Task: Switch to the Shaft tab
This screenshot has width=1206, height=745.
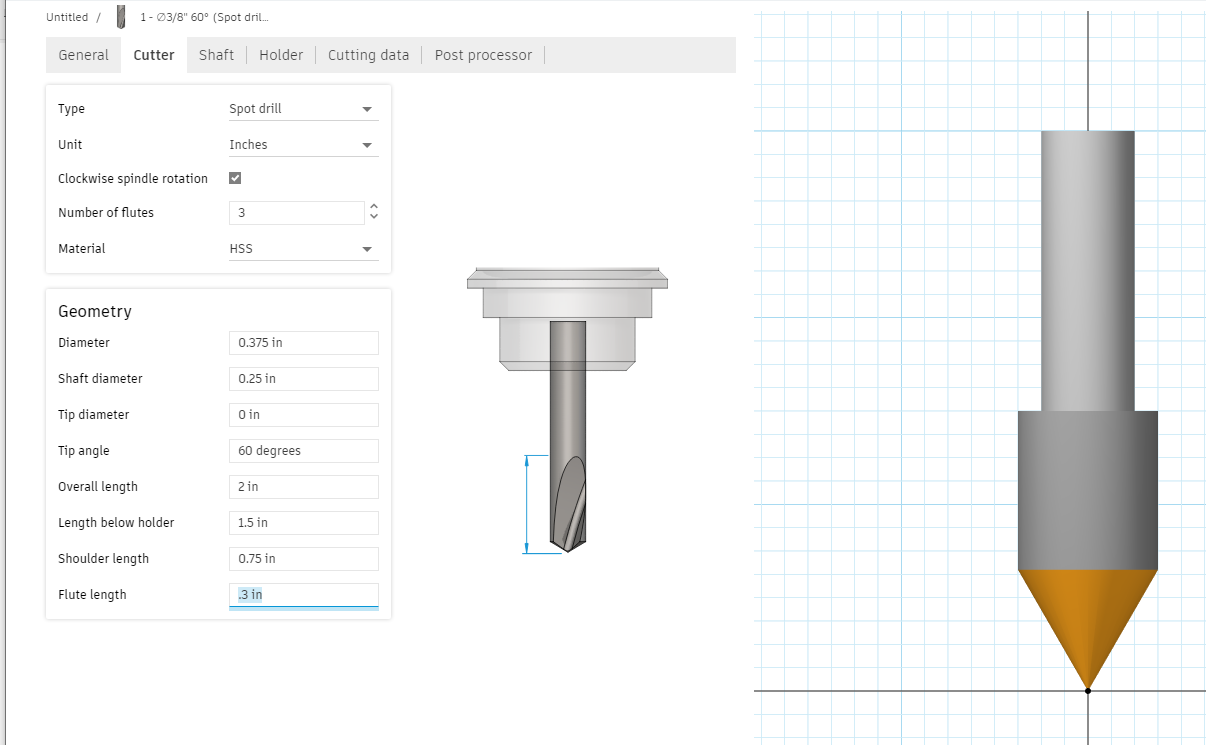Action: pyautogui.click(x=216, y=55)
